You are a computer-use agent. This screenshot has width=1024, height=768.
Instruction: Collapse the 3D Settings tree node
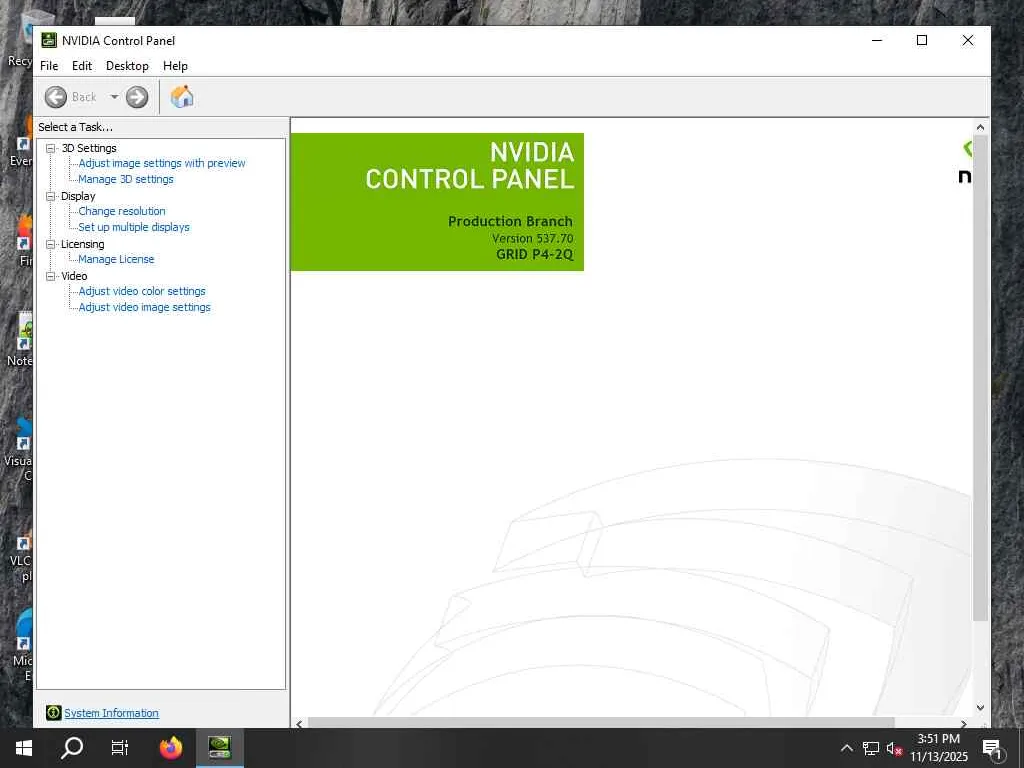(x=50, y=148)
